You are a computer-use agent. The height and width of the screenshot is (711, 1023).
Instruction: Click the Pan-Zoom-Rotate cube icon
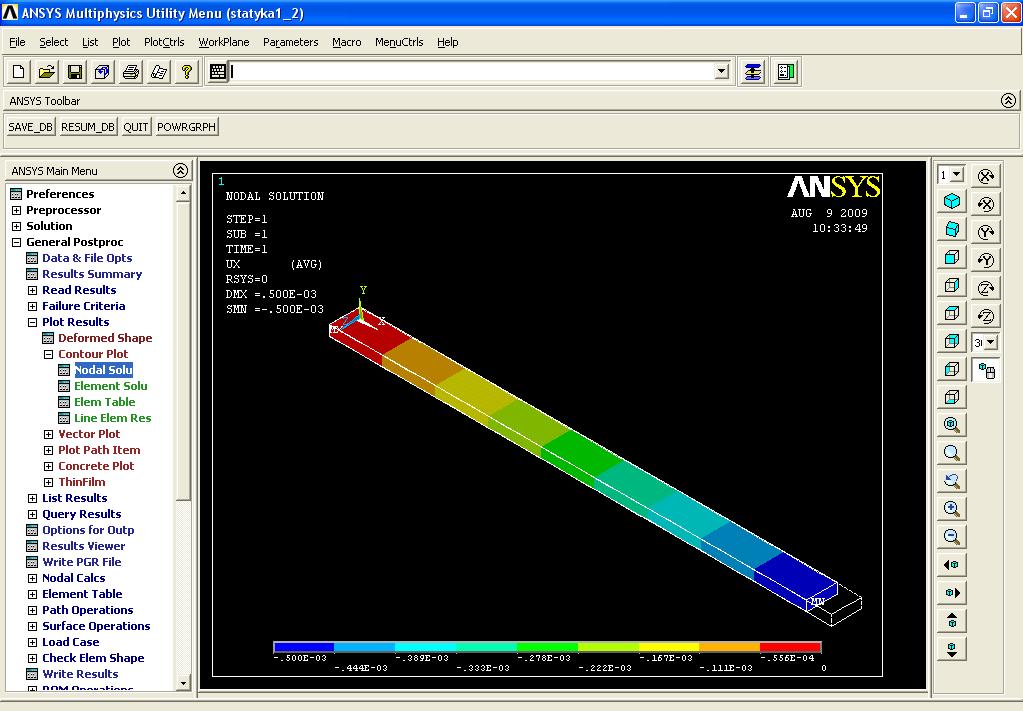coord(102,72)
